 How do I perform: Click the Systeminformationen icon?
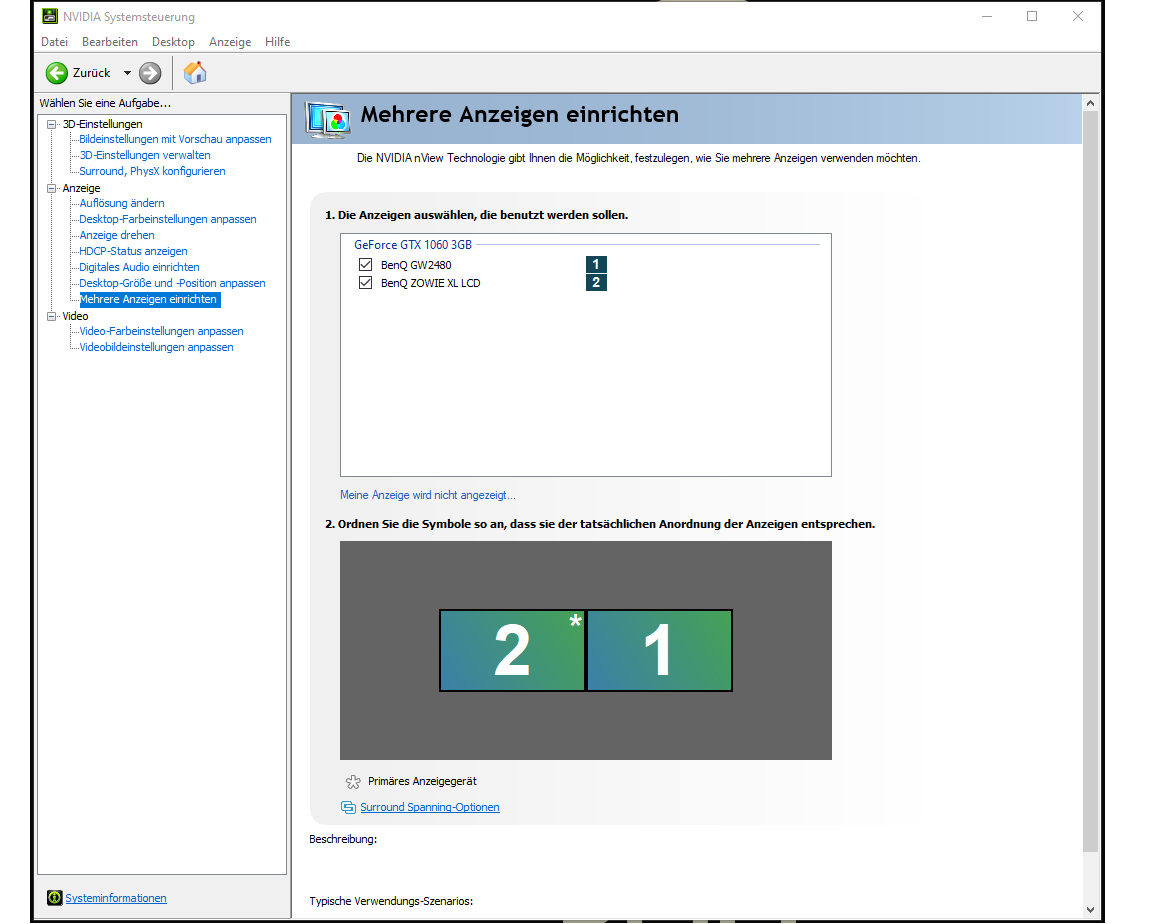coord(54,898)
